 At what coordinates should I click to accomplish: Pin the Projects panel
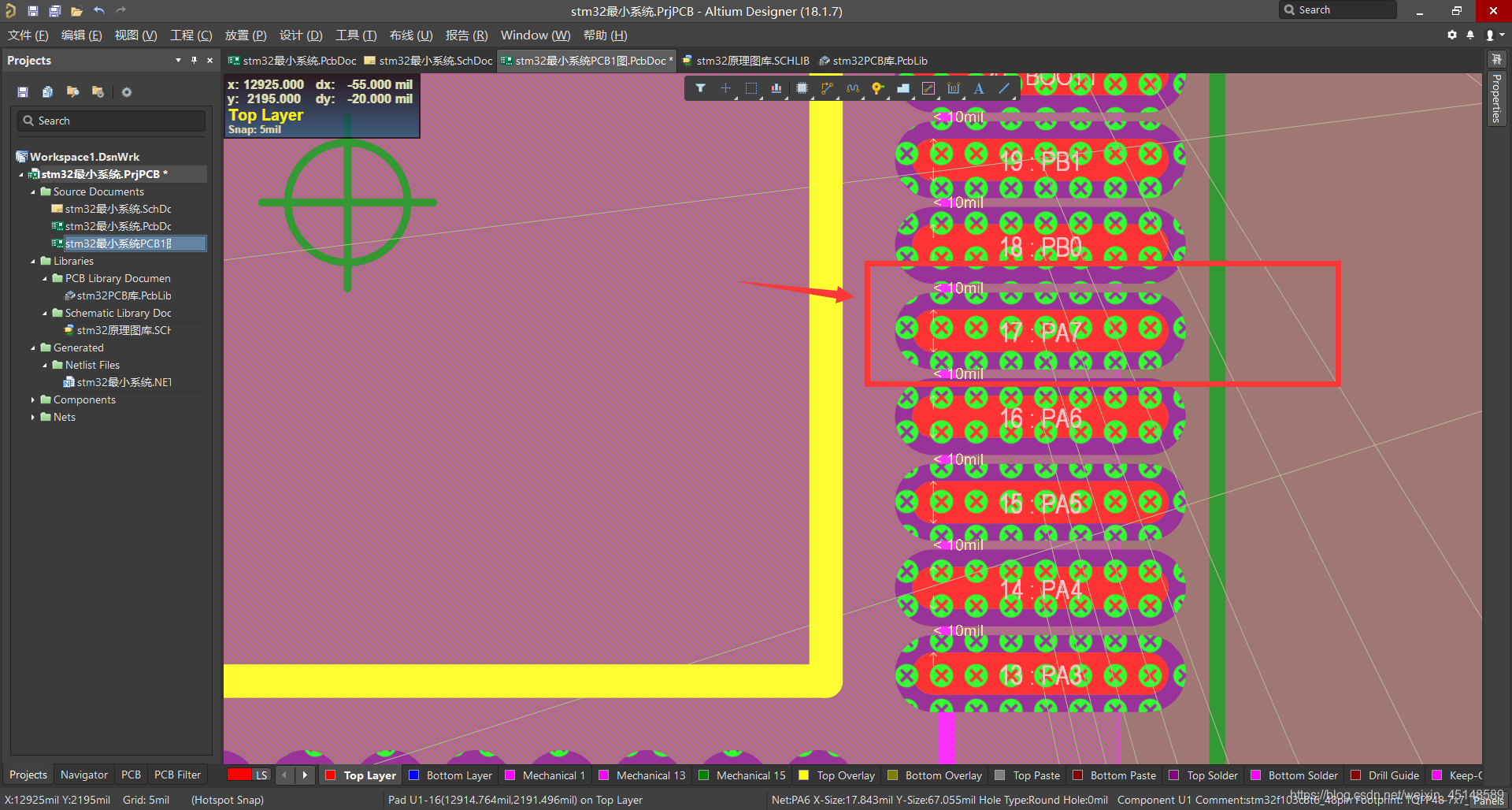tap(194, 61)
